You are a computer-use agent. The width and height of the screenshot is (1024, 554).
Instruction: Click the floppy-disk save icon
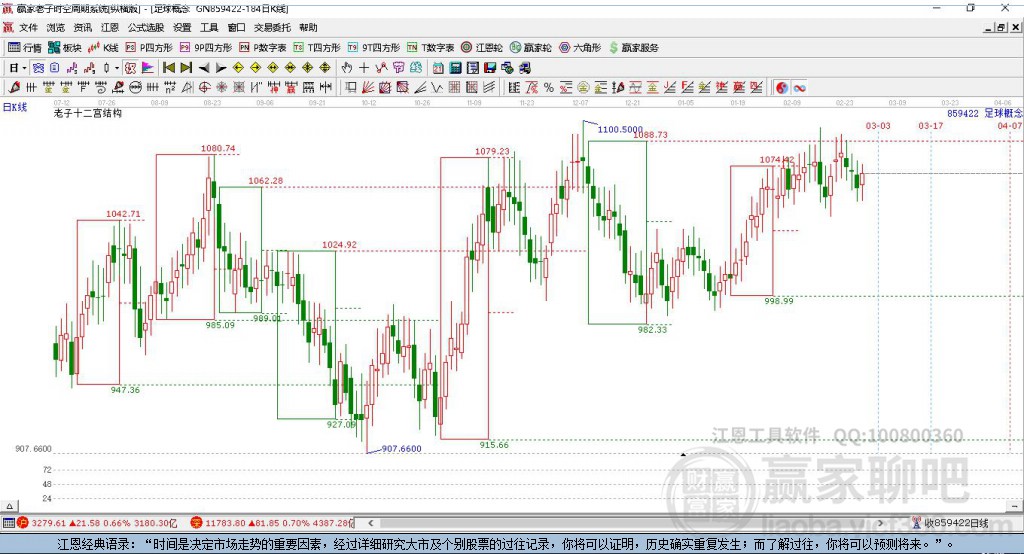pos(490,67)
